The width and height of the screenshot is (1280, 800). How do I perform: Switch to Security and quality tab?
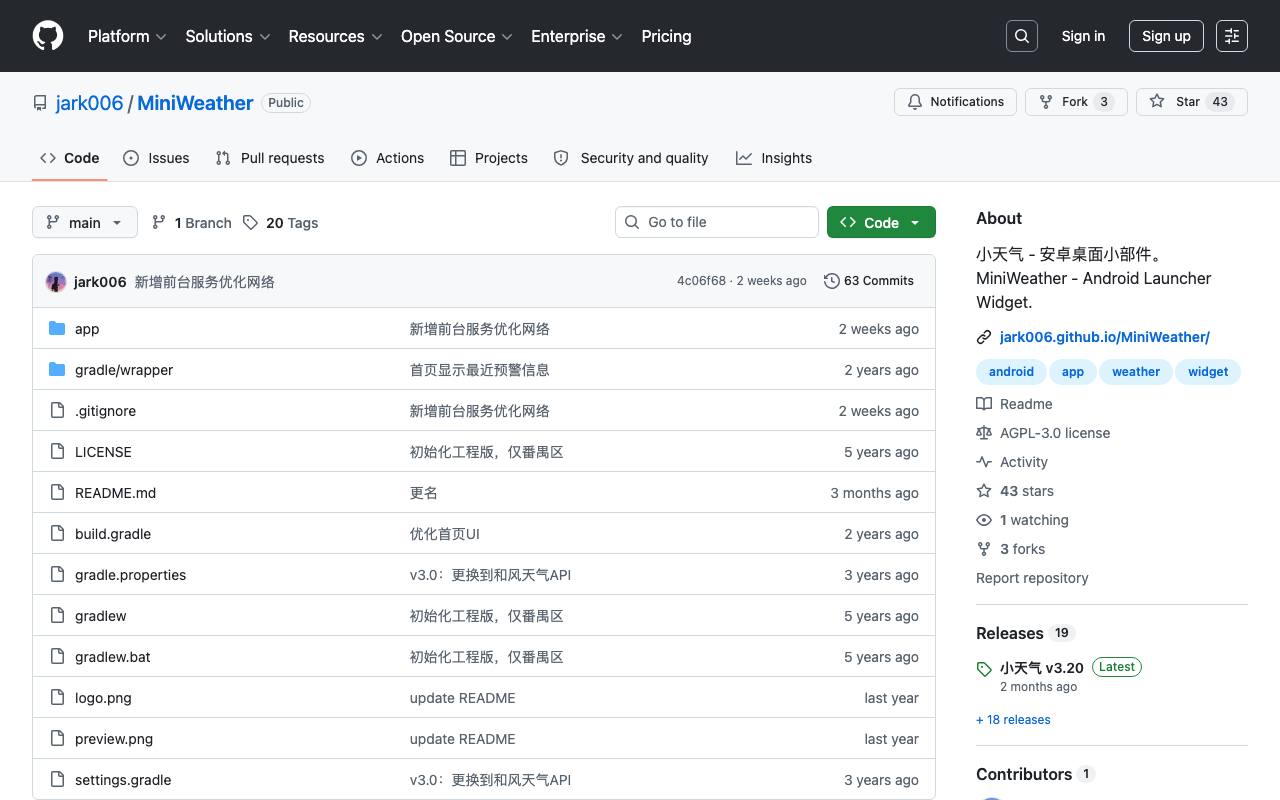click(x=631, y=158)
